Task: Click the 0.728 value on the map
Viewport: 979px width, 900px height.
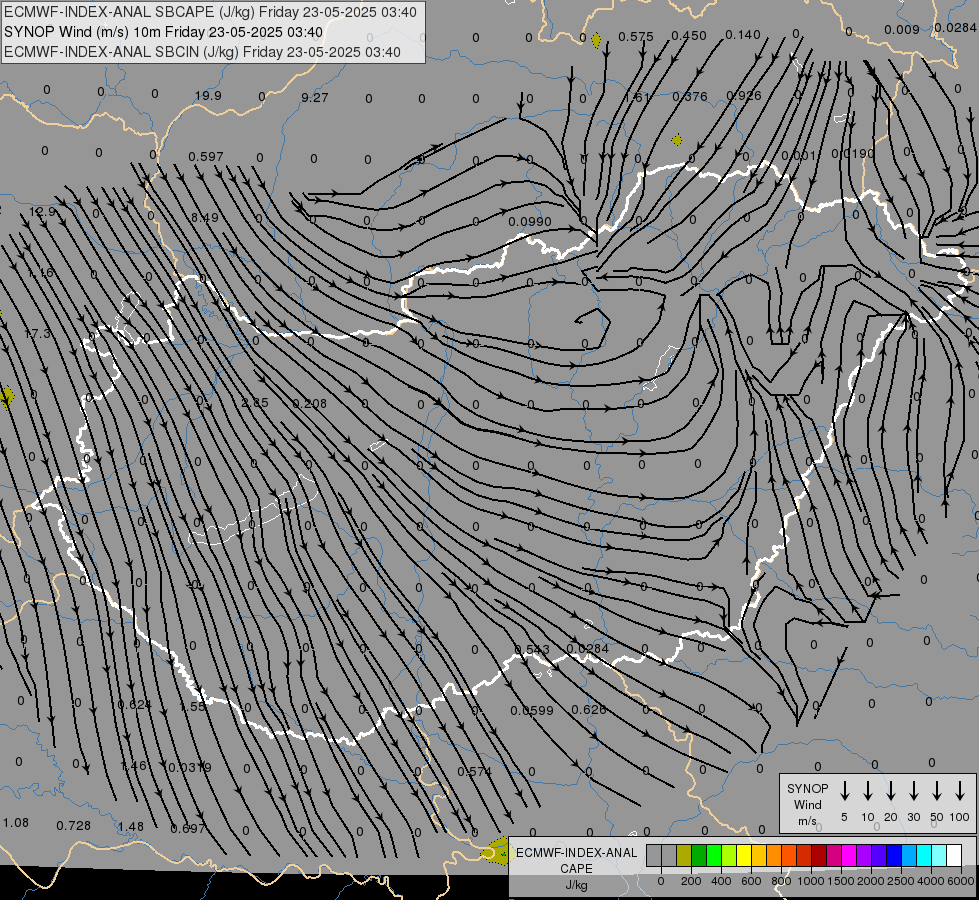Action: (74, 826)
